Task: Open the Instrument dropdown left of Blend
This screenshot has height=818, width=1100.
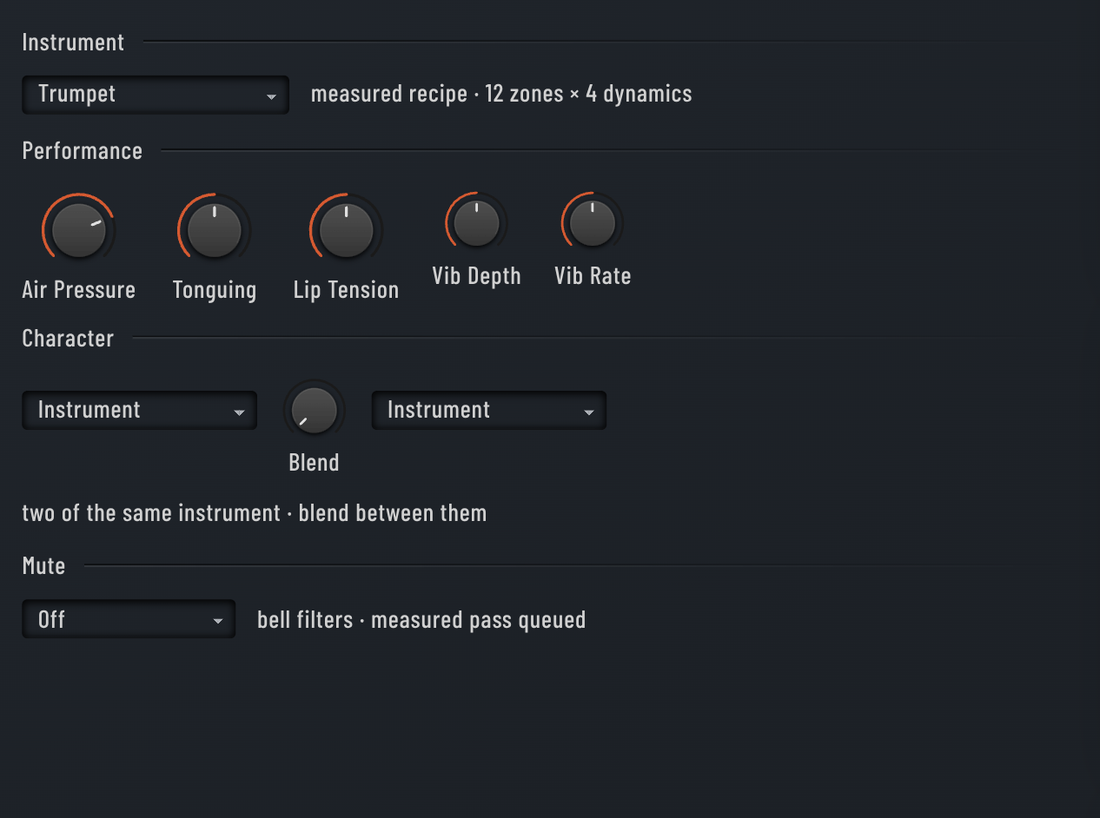Action: 140,410
